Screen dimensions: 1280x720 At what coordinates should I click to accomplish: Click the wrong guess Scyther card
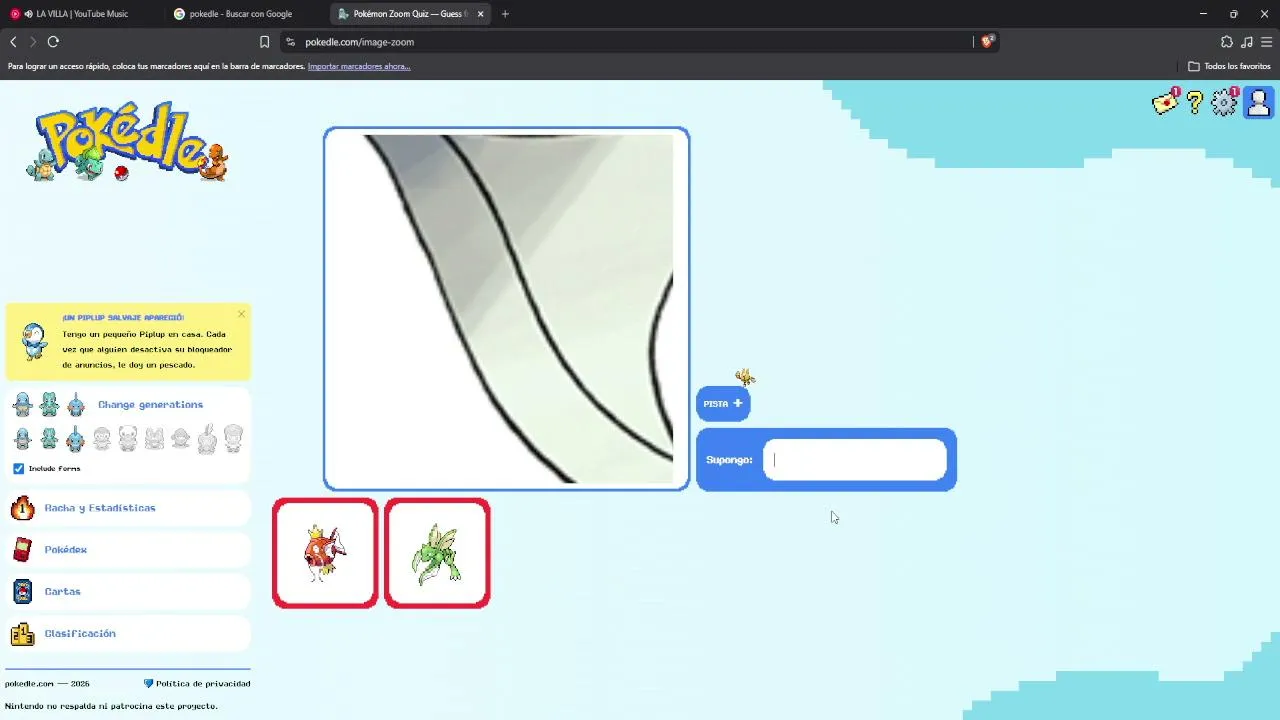(x=437, y=553)
